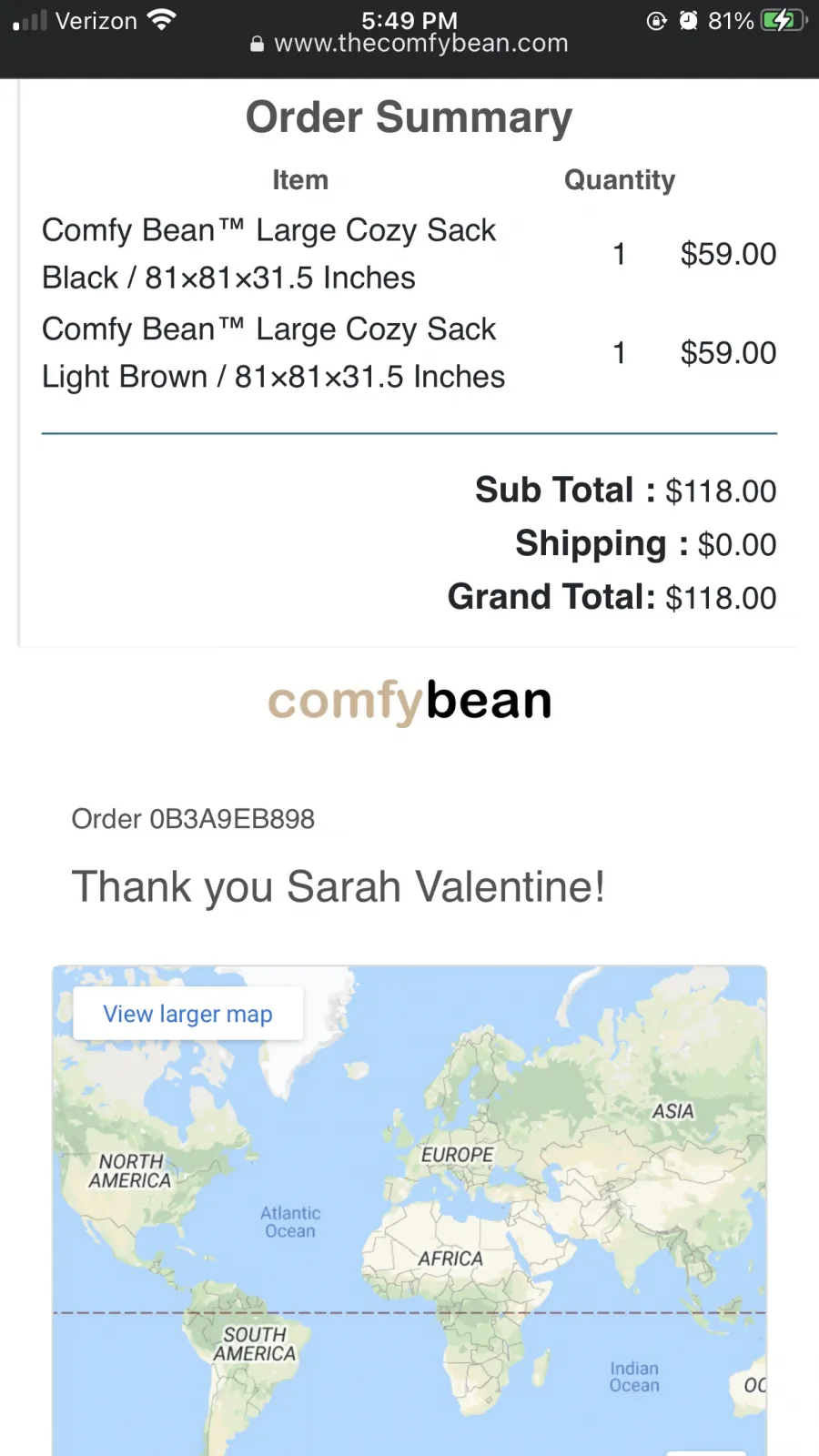Click the comfybean logo
This screenshot has width=819, height=1456.
(409, 701)
